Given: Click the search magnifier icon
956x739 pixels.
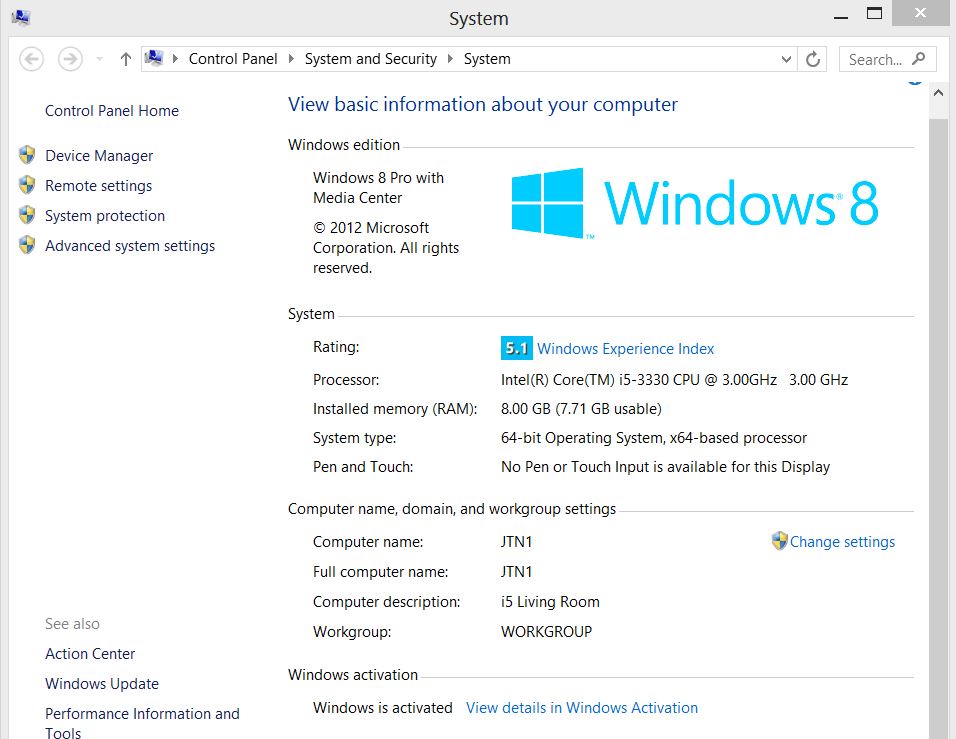Looking at the screenshot, I should click(919, 59).
